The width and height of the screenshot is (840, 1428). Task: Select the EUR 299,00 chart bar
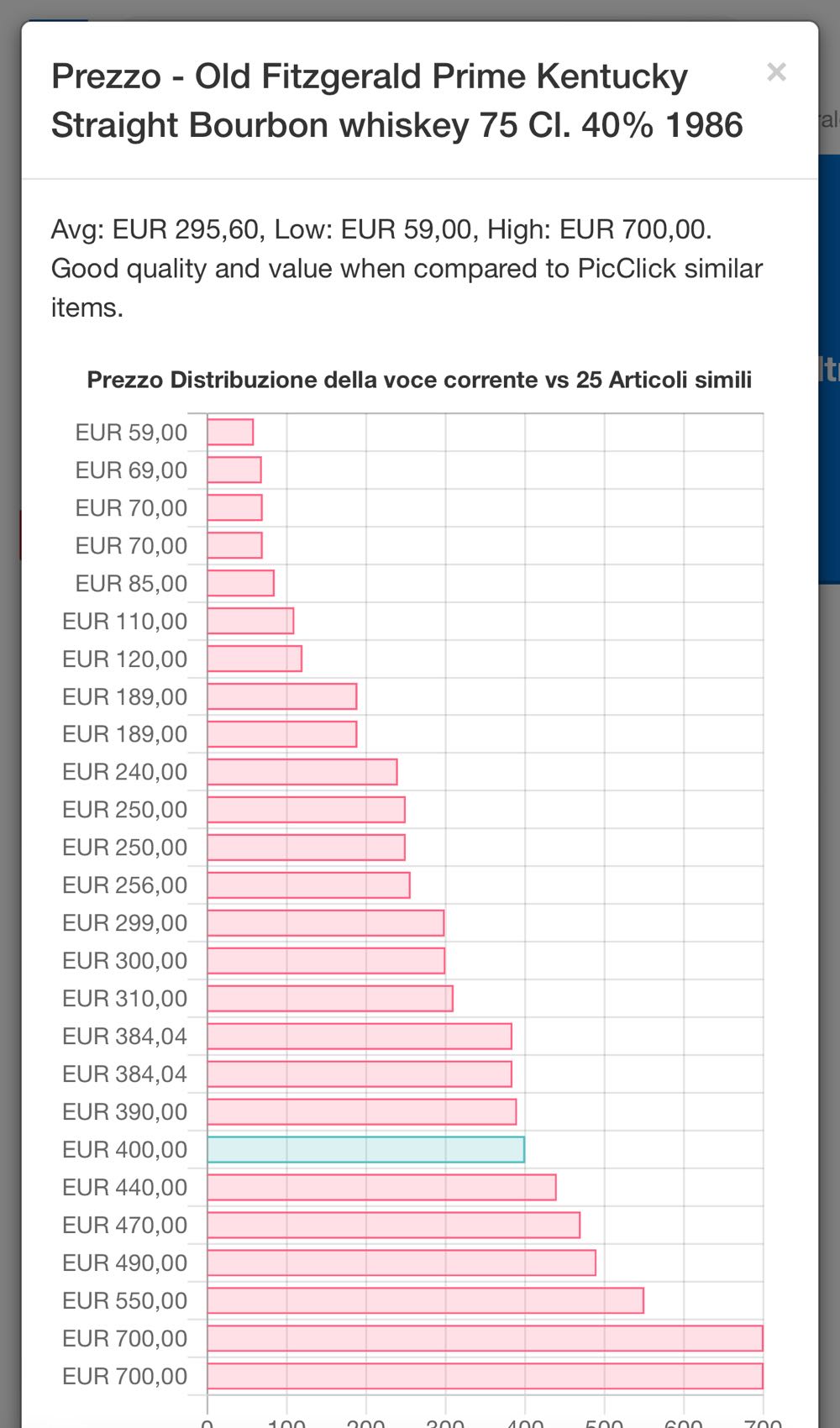point(326,922)
